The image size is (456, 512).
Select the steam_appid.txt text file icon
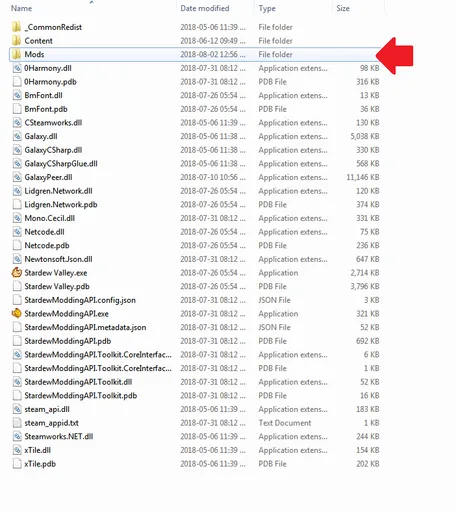tap(17, 423)
